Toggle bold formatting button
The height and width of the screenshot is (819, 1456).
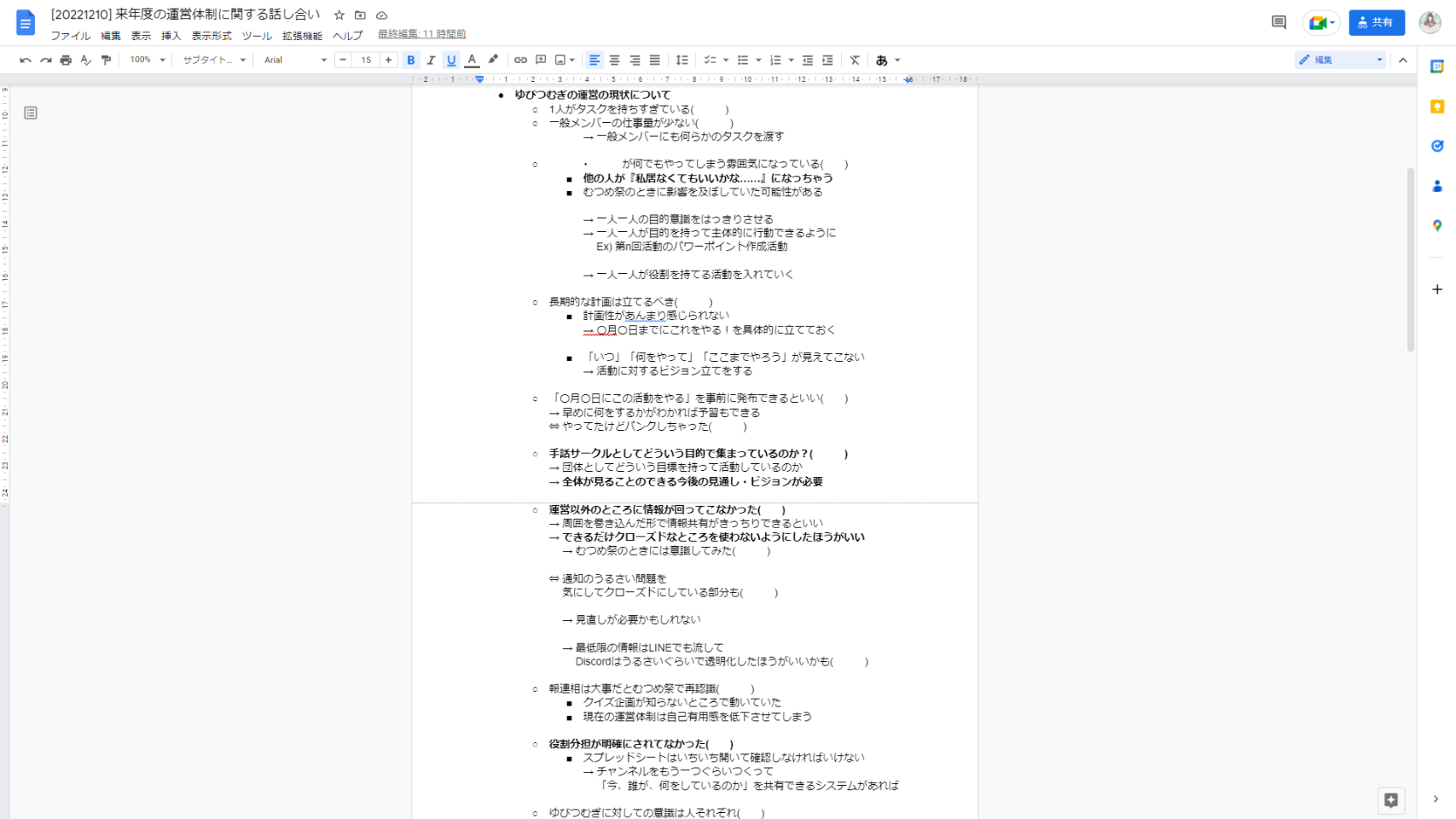point(411,61)
